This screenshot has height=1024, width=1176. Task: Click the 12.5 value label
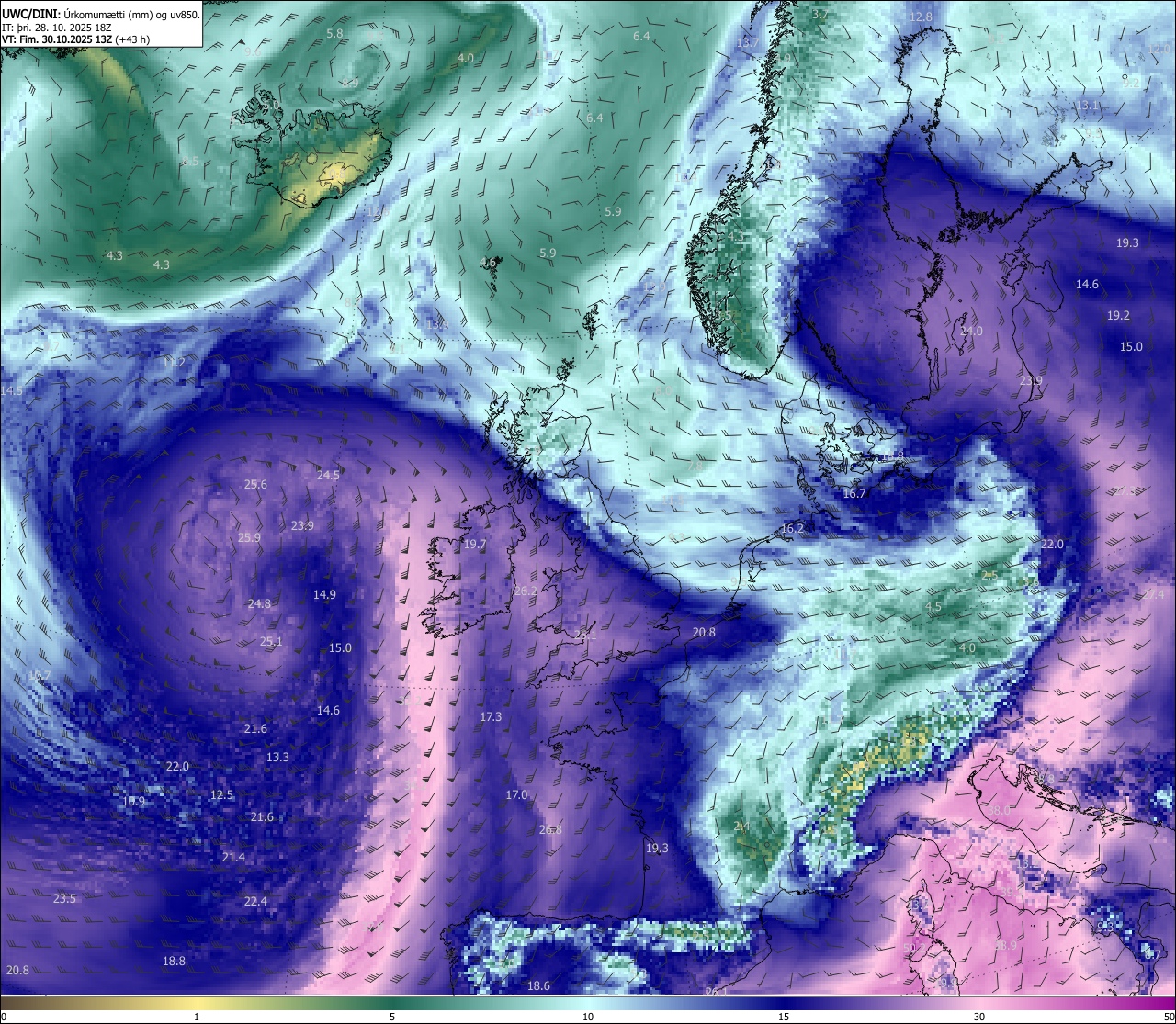point(222,794)
